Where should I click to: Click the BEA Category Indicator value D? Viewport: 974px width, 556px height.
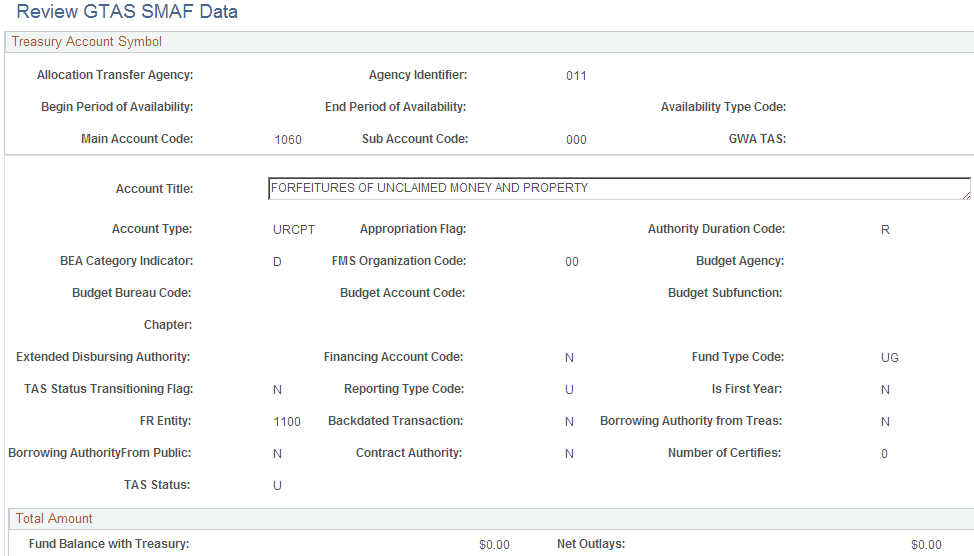click(277, 262)
